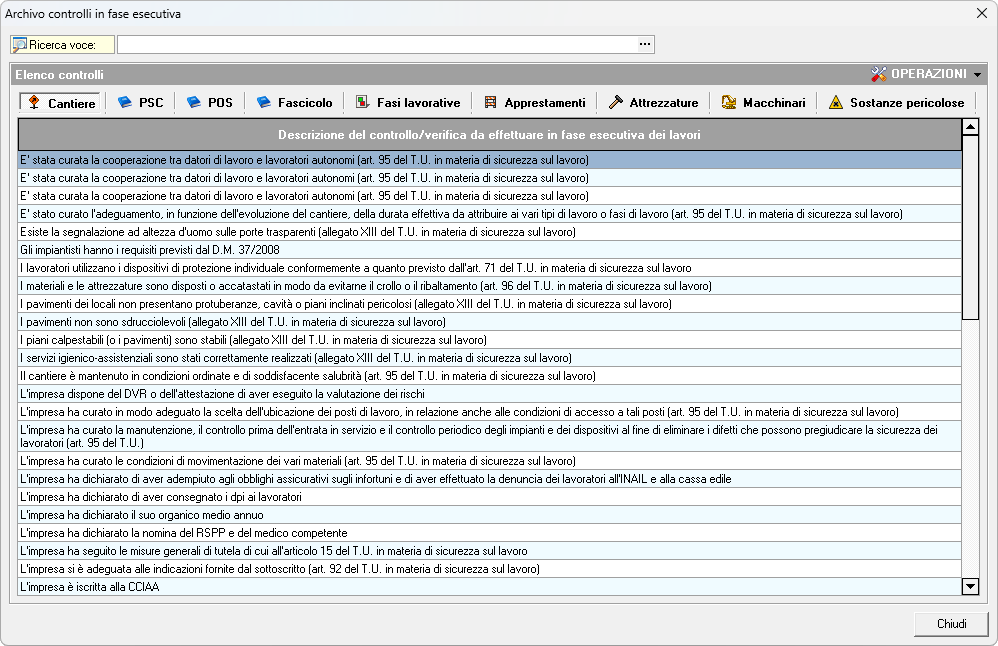Switch to the Macchinari tab

coord(773,103)
